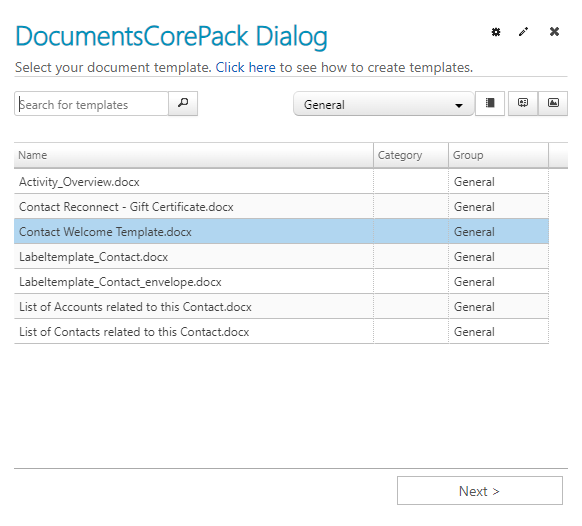The image size is (582, 526).
Task: Close the DocumentsCorePack dialog
Action: [x=554, y=32]
